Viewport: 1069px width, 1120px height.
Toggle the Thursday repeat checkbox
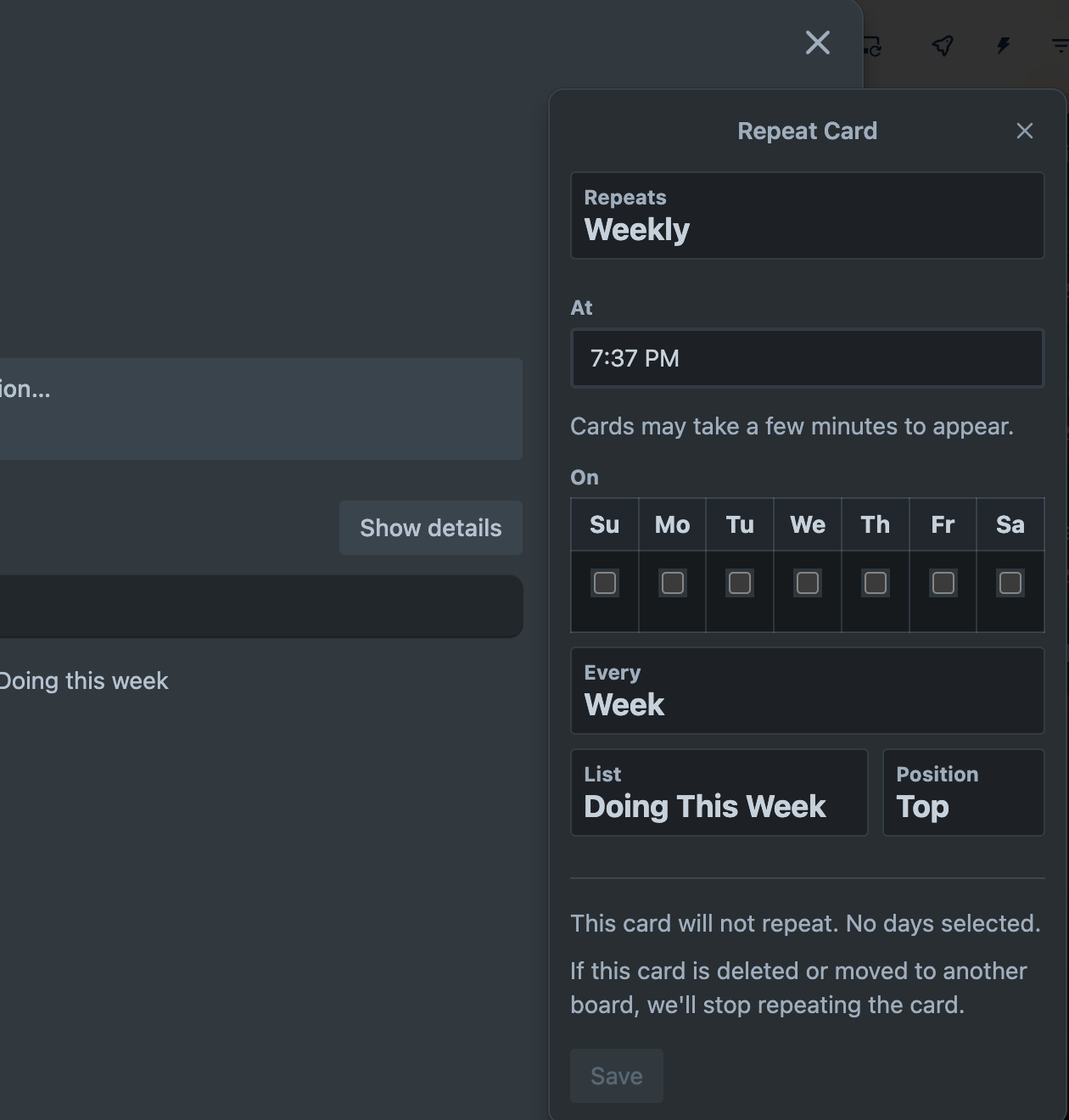pyautogui.click(x=876, y=583)
